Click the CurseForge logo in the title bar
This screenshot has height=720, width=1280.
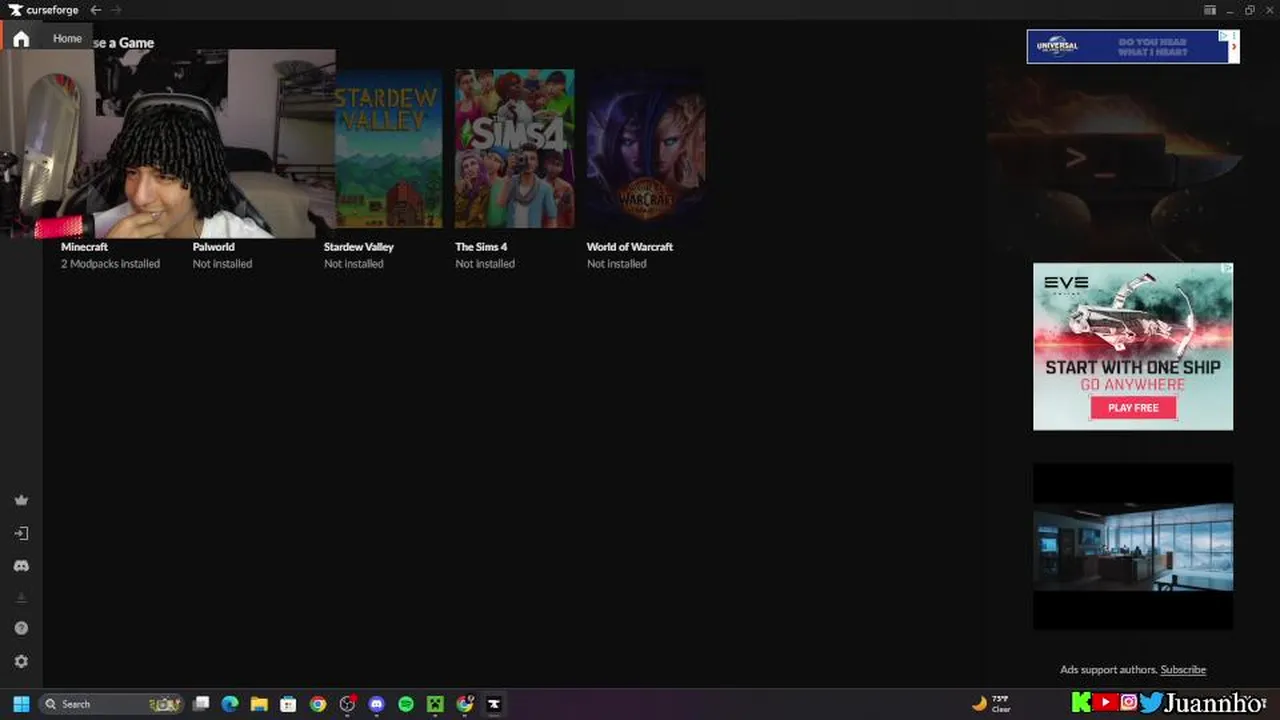click(43, 10)
